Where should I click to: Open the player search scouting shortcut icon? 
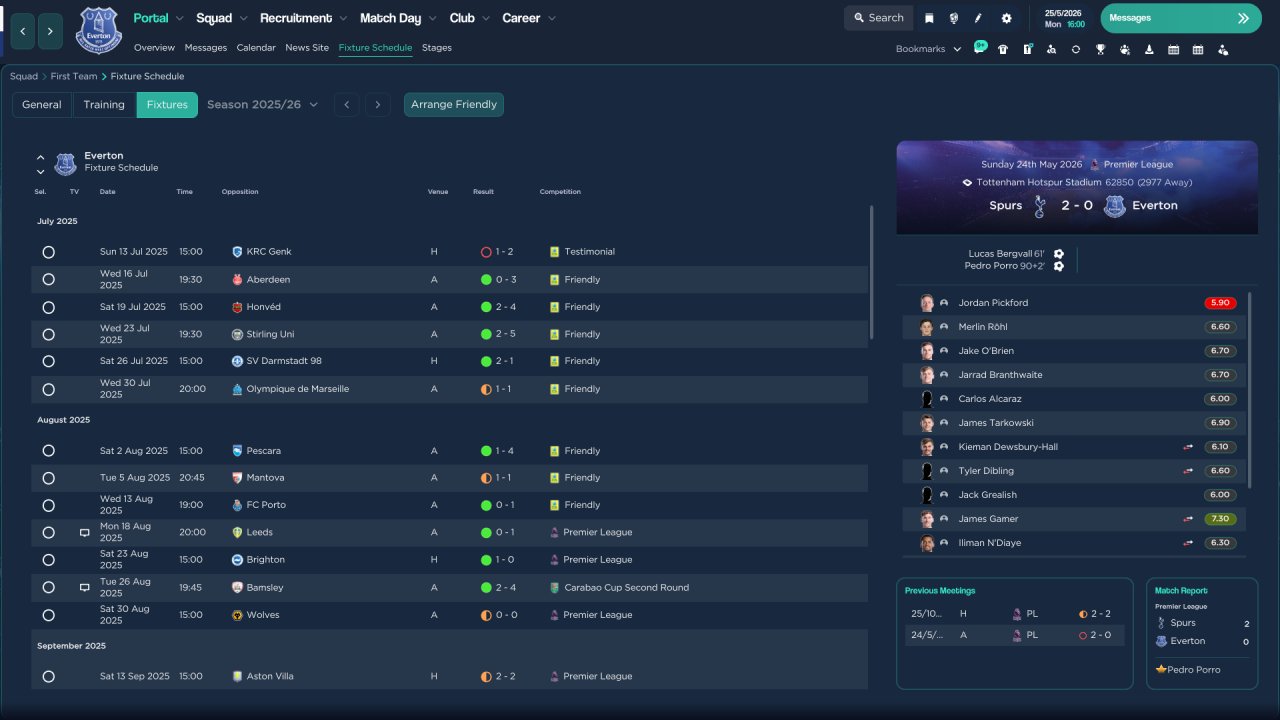tap(1051, 49)
